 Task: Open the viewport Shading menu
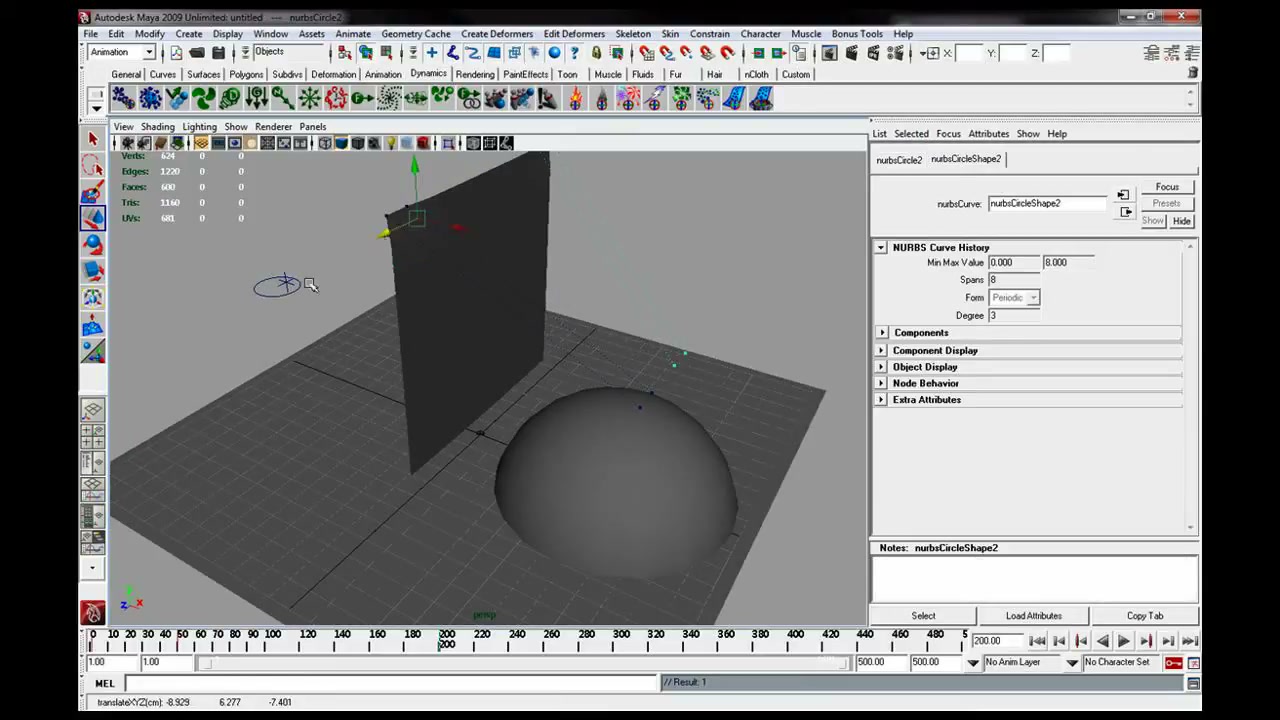click(157, 127)
